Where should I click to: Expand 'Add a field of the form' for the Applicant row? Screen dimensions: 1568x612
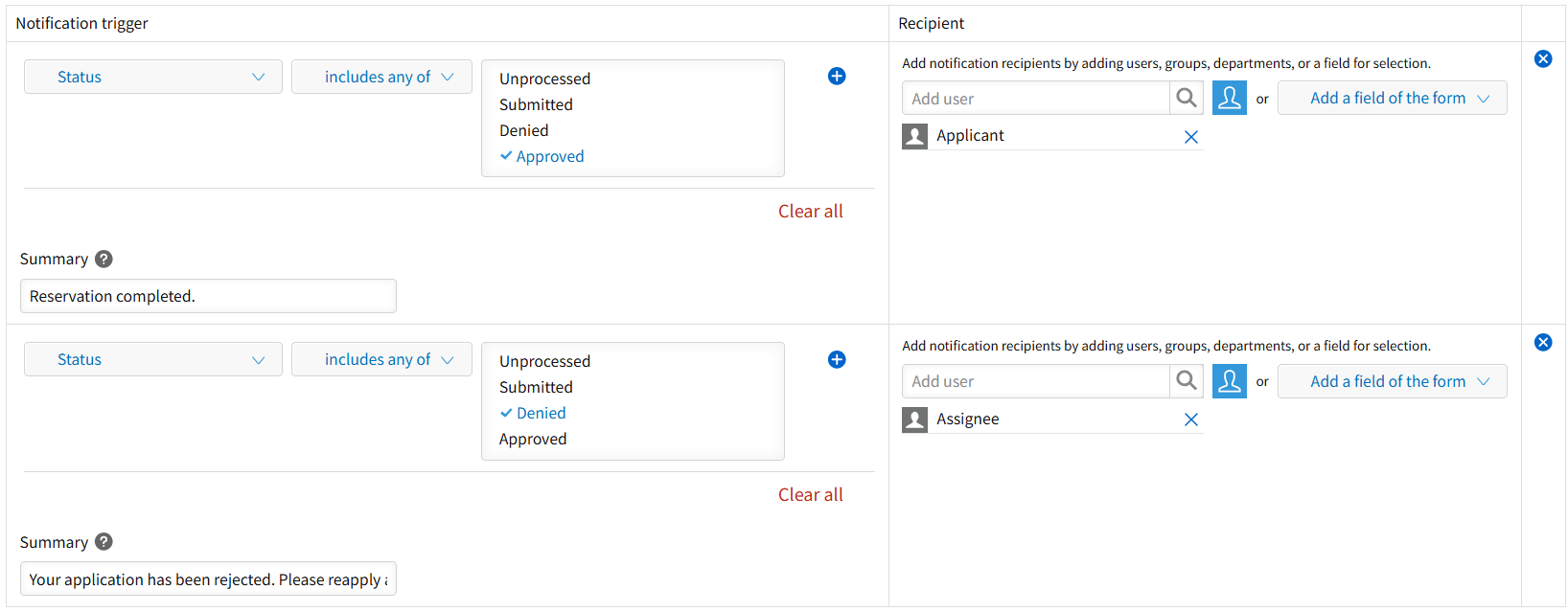1393,98
